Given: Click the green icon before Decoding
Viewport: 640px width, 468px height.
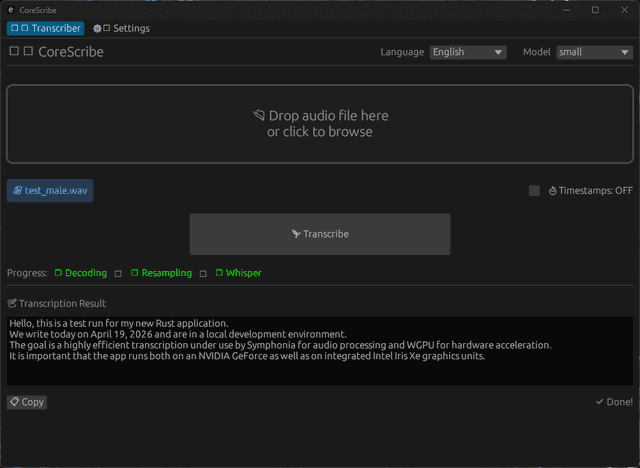Looking at the screenshot, I should point(58,273).
